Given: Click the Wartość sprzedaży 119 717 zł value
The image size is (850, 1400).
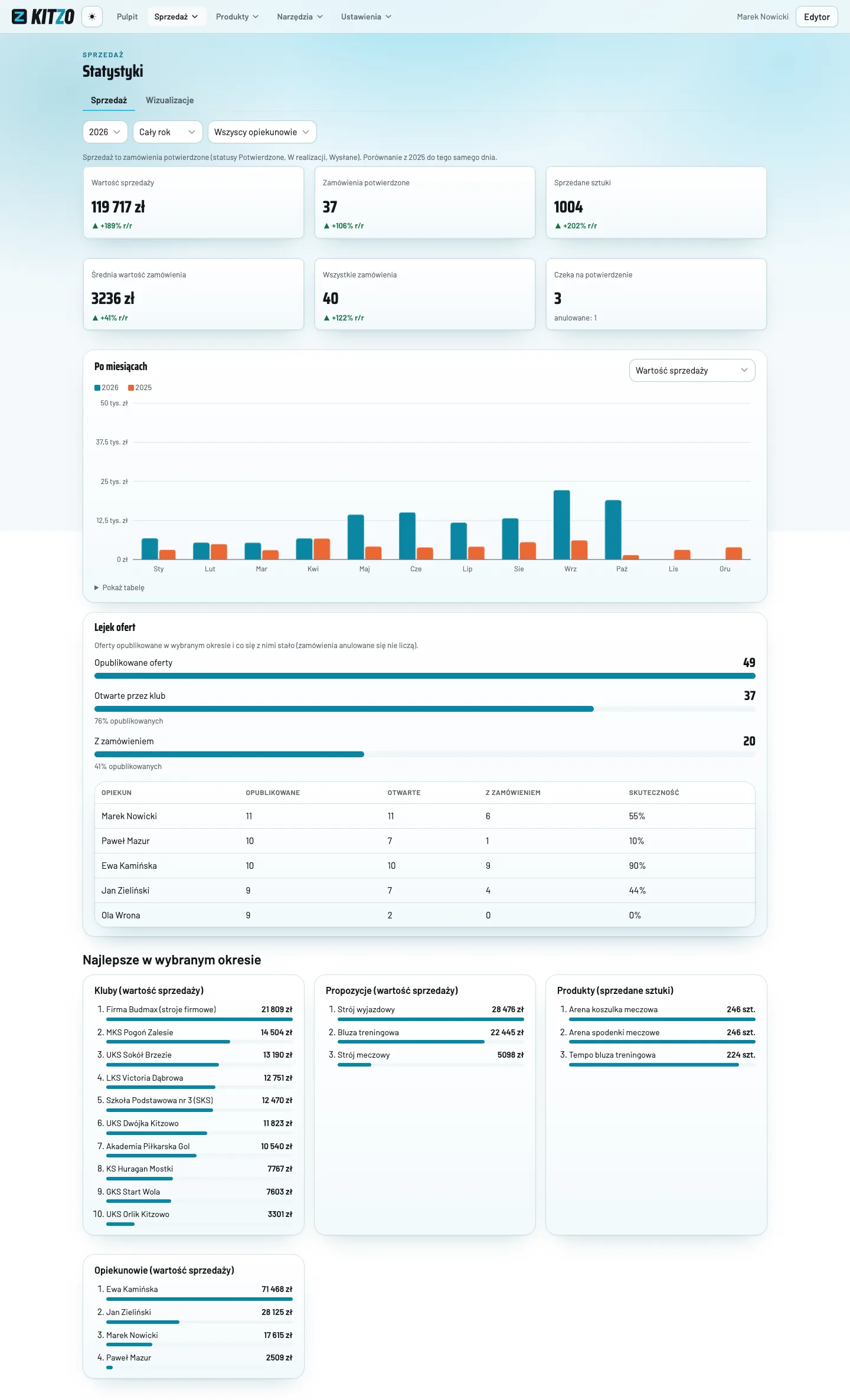Looking at the screenshot, I should tap(118, 207).
